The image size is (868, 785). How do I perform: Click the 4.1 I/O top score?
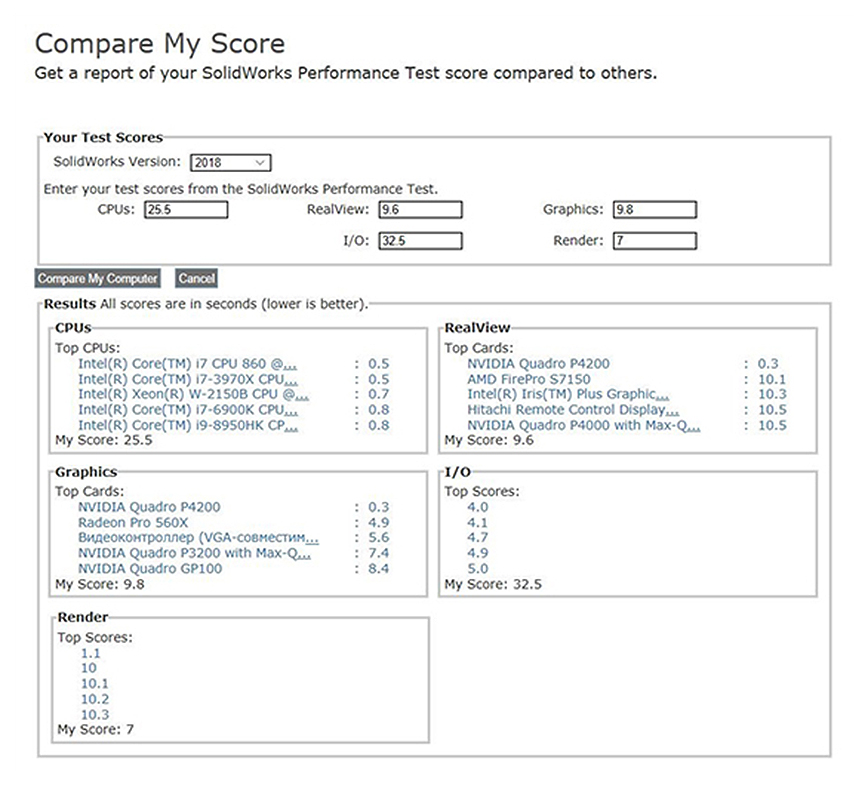click(x=478, y=523)
